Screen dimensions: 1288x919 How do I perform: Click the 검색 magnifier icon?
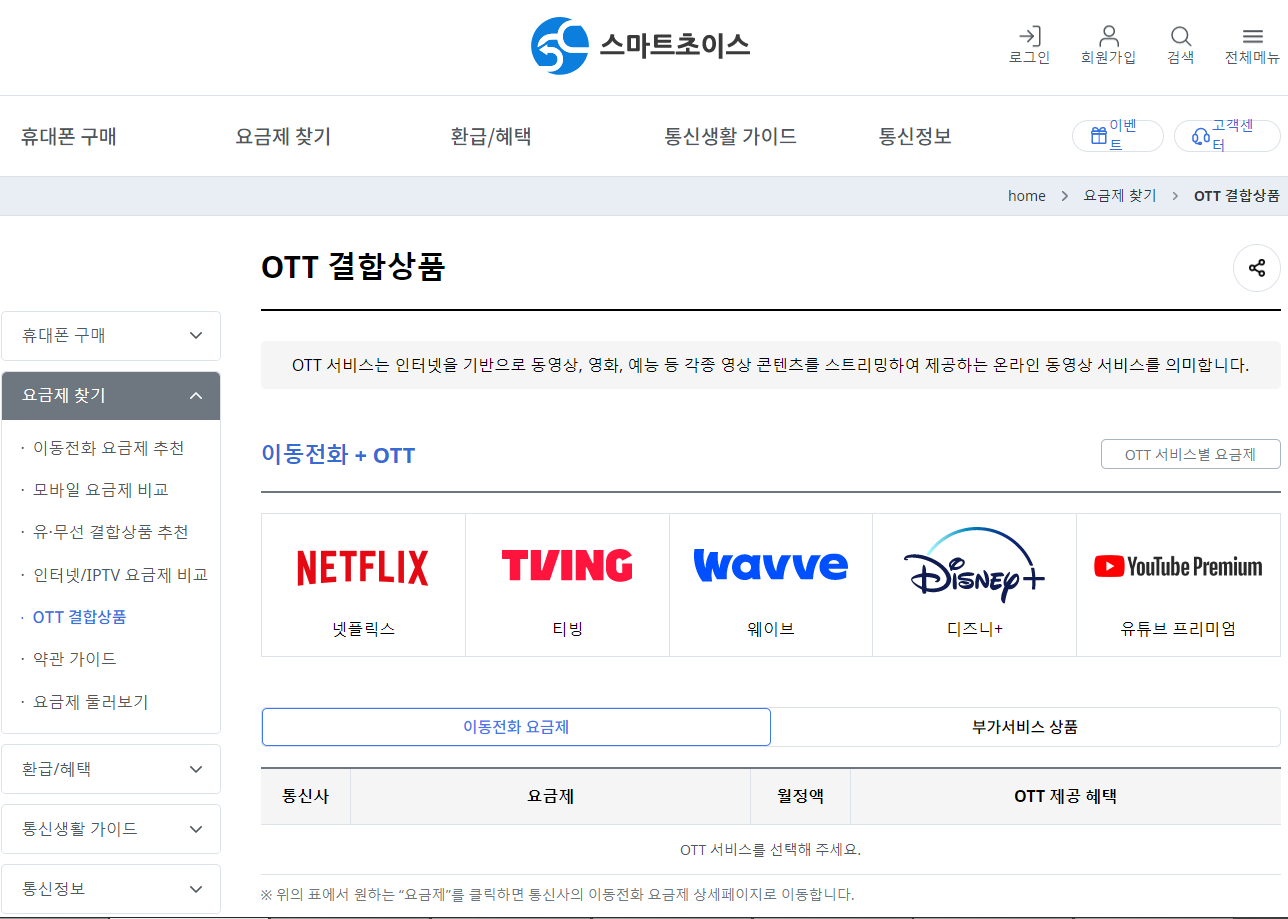pos(1180,36)
